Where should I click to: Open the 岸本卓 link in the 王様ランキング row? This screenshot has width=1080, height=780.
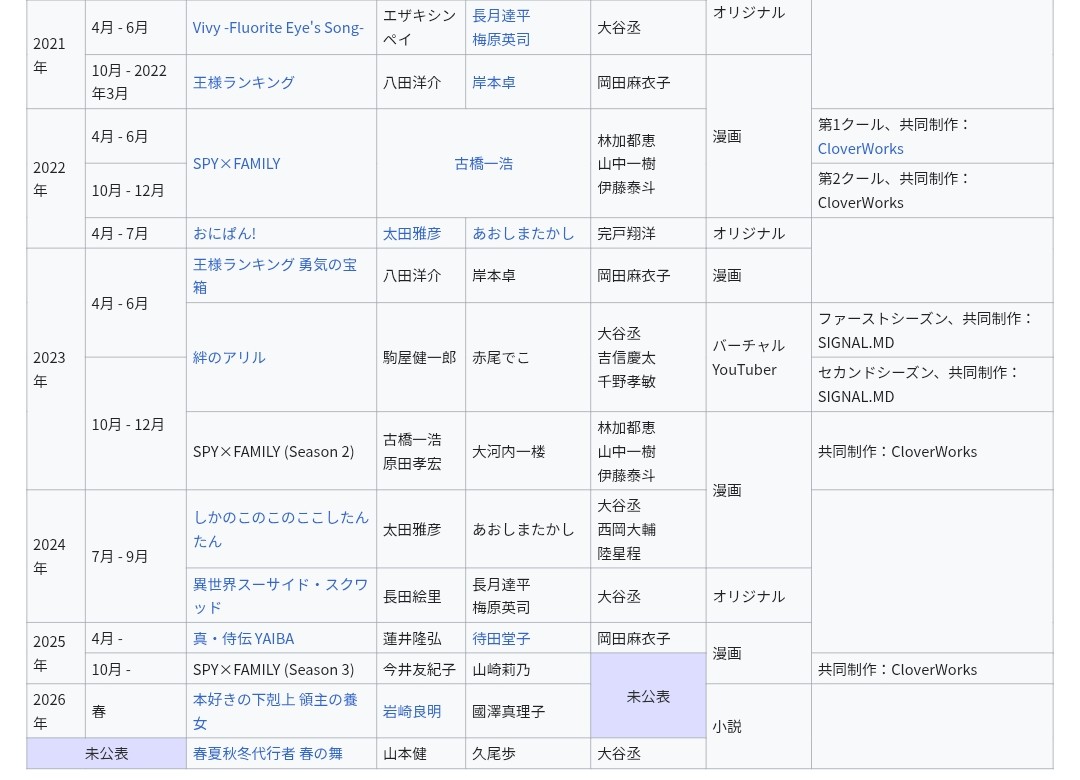(x=494, y=82)
